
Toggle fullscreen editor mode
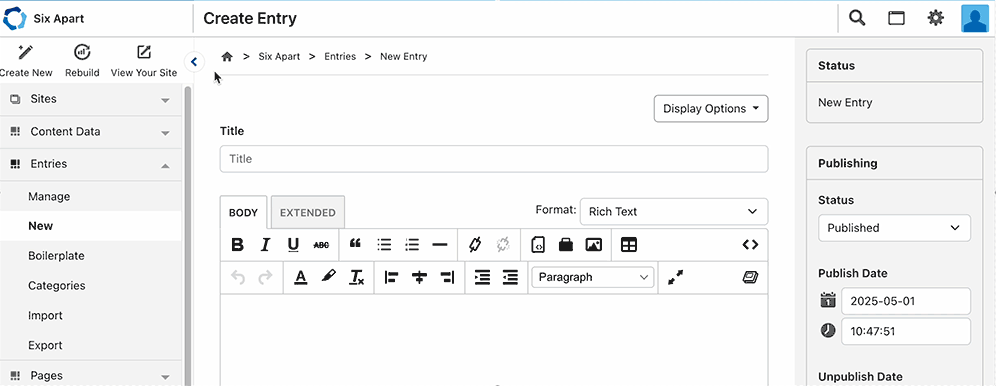point(675,277)
